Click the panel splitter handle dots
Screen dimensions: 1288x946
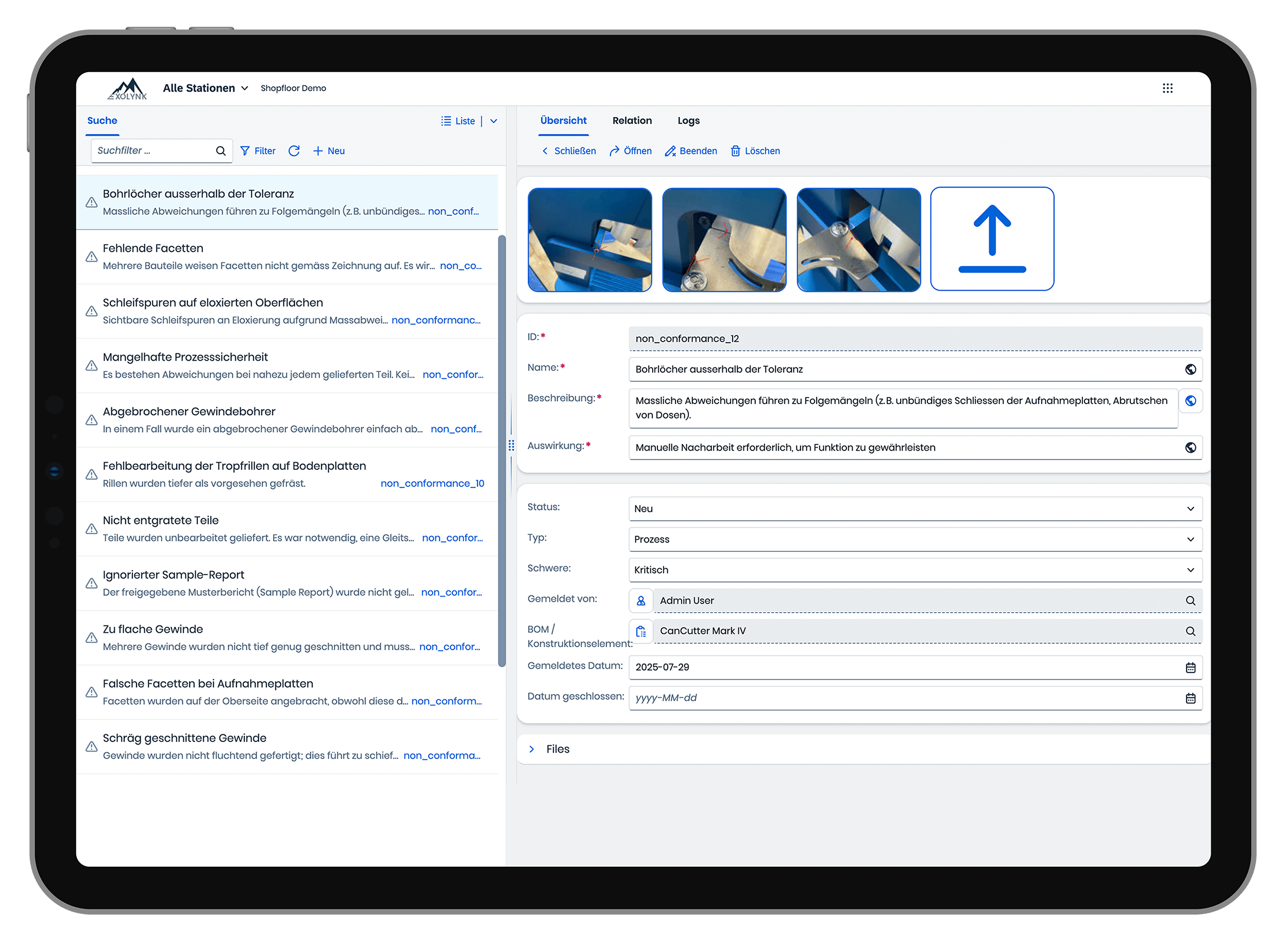point(511,446)
